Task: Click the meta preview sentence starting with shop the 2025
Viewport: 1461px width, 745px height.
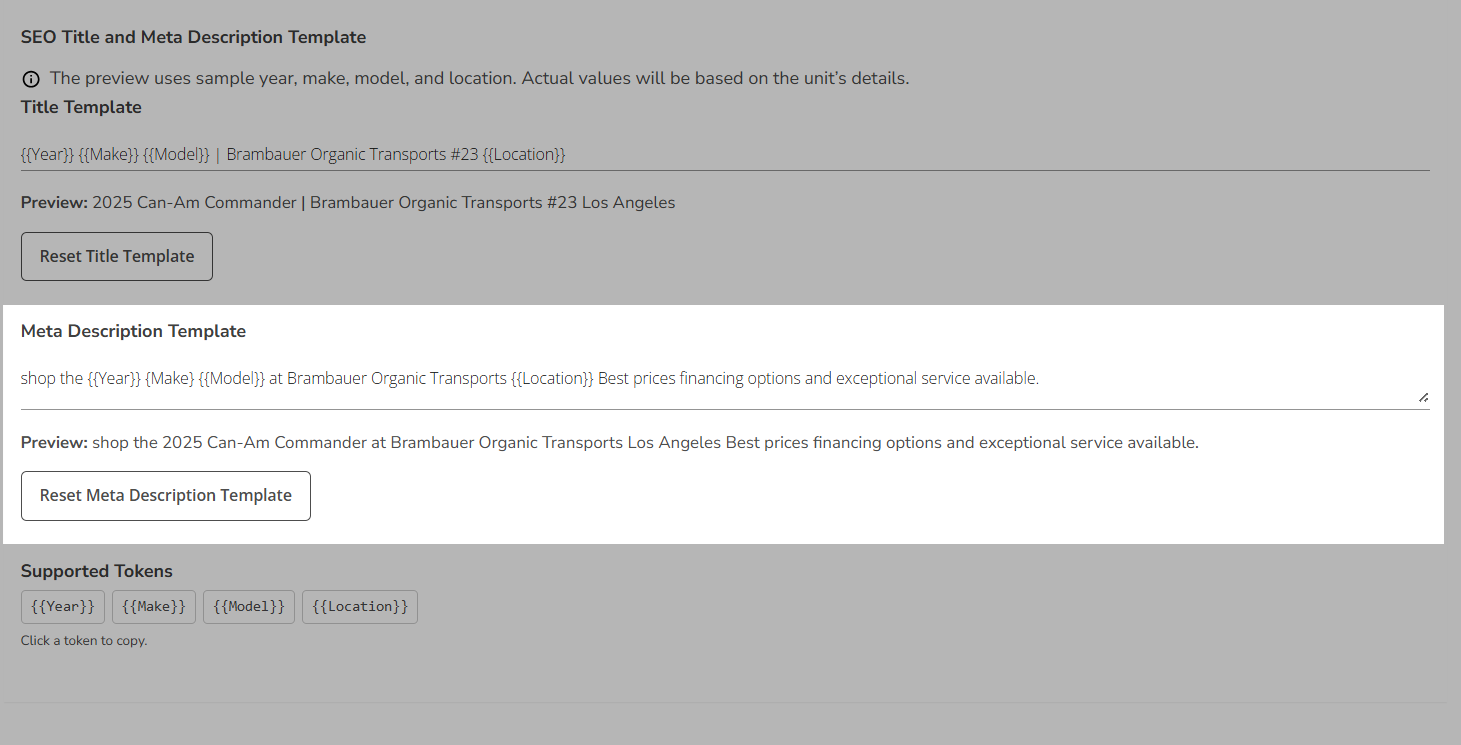Action: pyautogui.click(x=645, y=442)
